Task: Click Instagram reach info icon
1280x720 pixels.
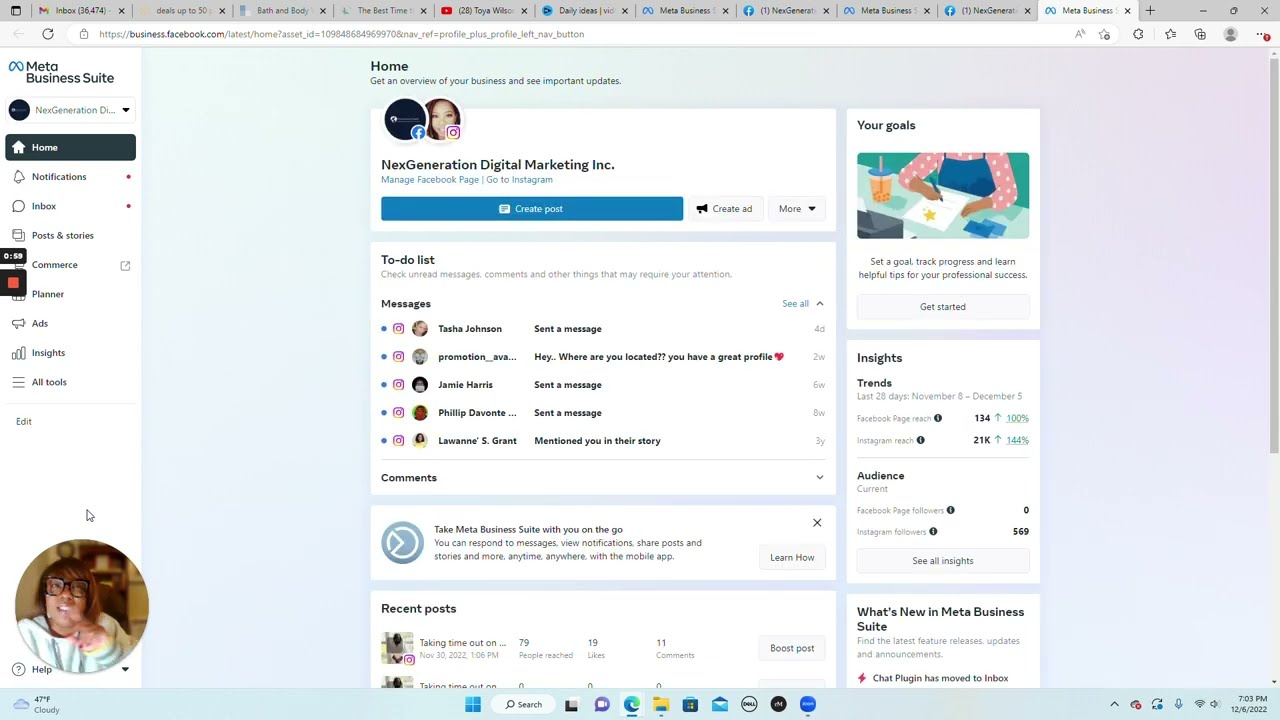Action: (x=921, y=441)
